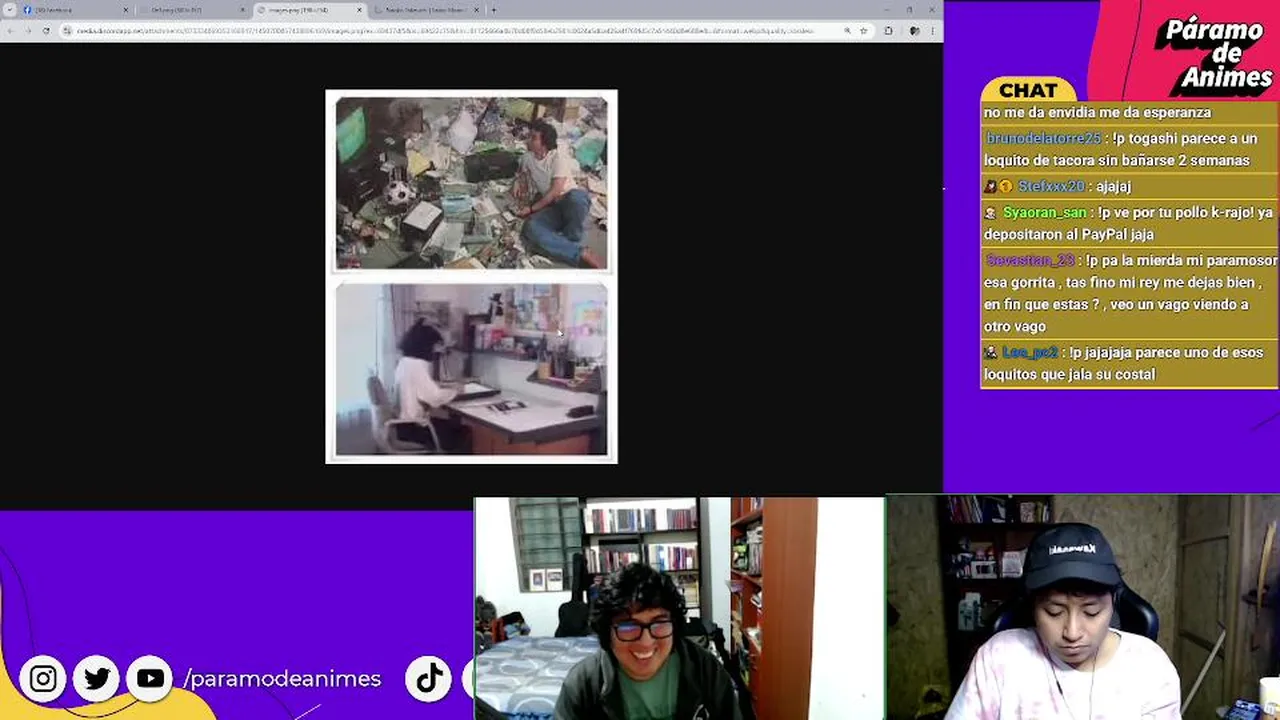The image size is (1280, 720).
Task: Reload the current page
Action: click(46, 31)
